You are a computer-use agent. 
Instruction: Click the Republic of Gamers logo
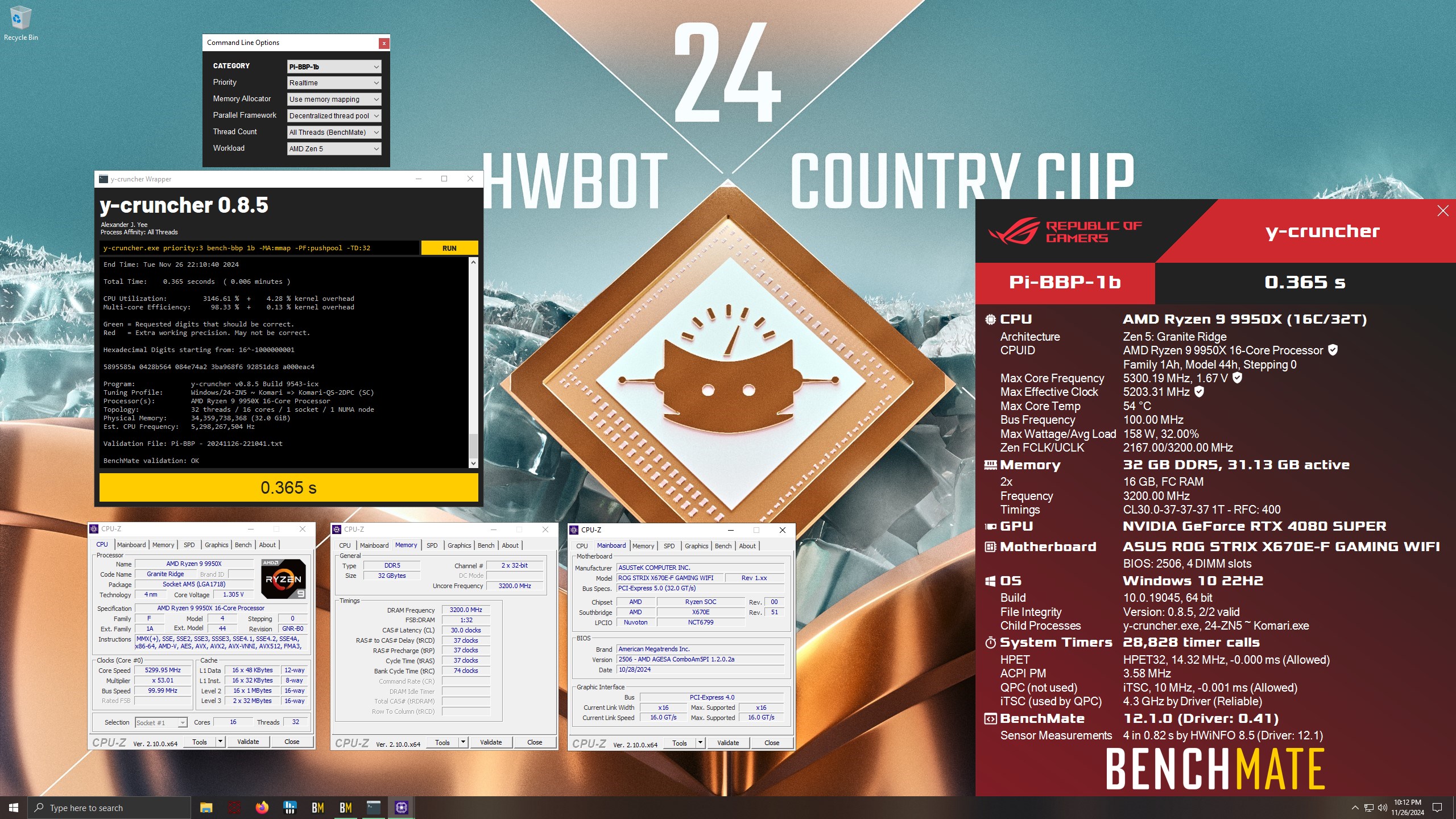[x=1065, y=232]
